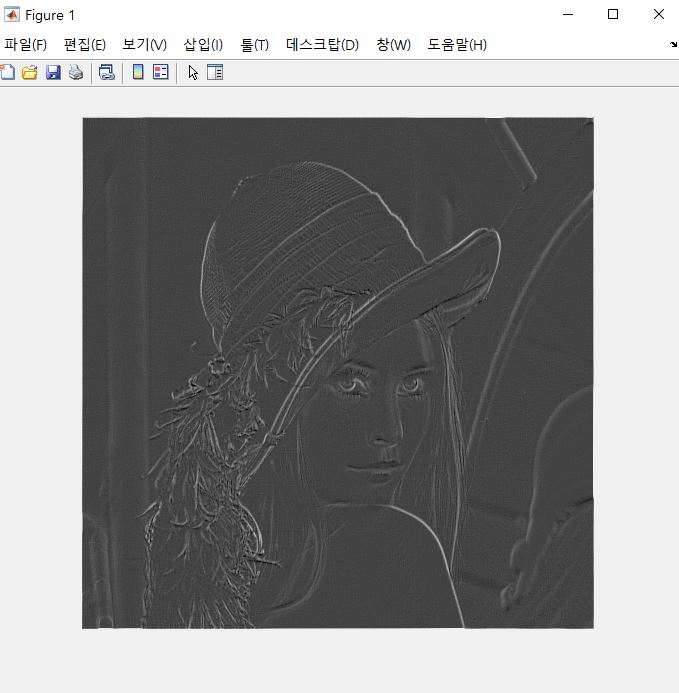Toggle the Edit Plot arrow tool
Screen dimensions: 679x693
point(193,72)
